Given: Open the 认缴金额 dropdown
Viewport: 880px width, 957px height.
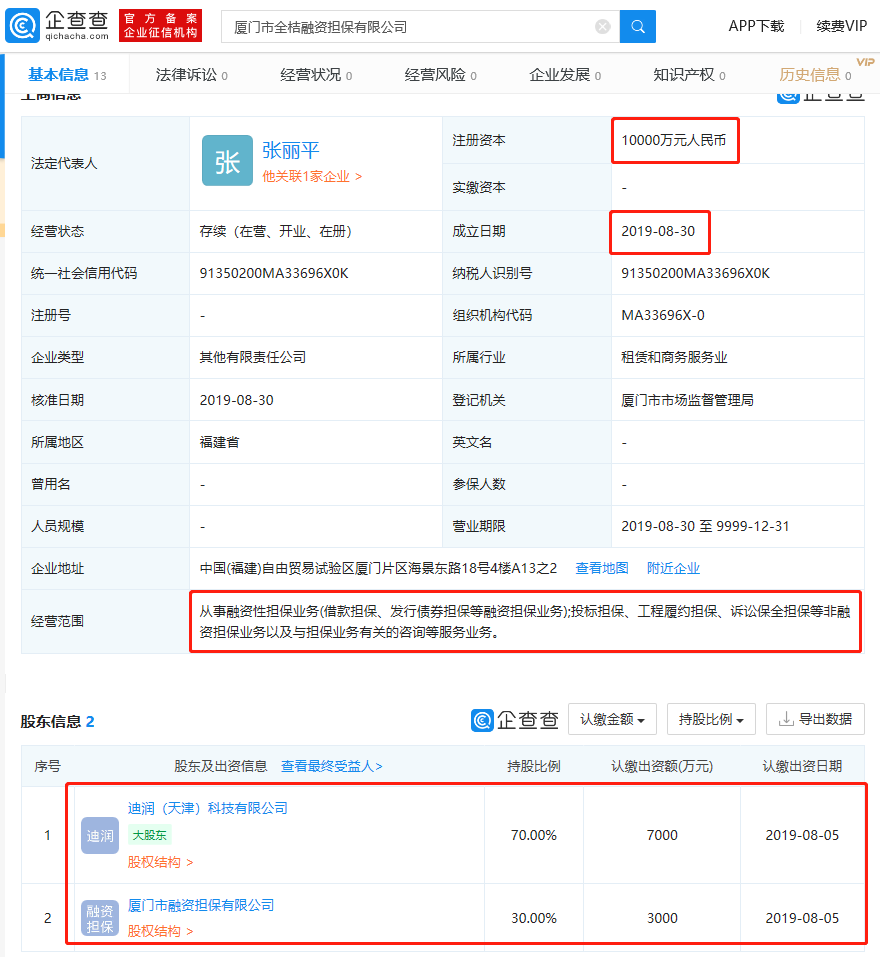Looking at the screenshot, I should click(x=612, y=718).
